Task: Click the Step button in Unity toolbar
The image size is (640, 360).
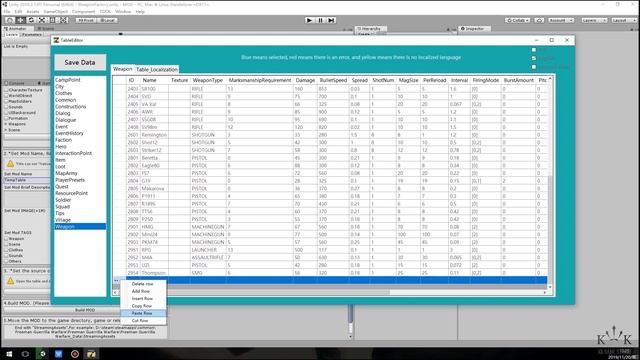Action: click(331, 20)
